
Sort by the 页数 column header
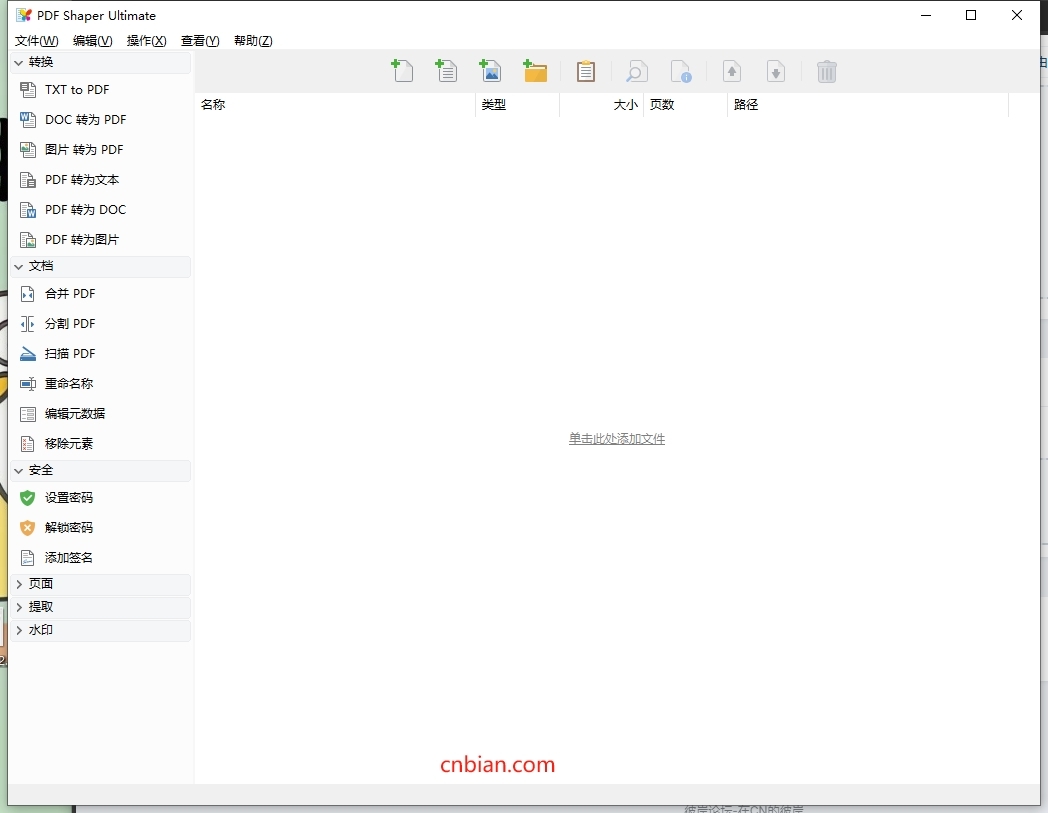tap(685, 105)
